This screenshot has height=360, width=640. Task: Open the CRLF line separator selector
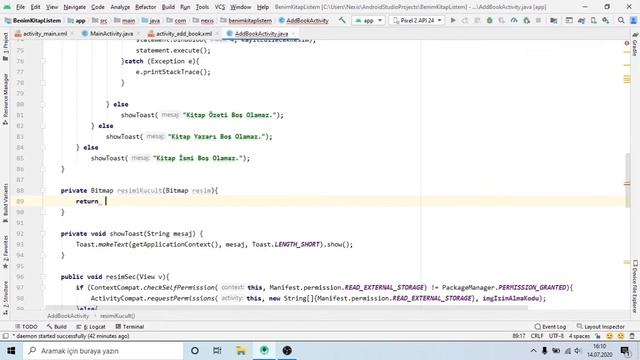pos(537,336)
